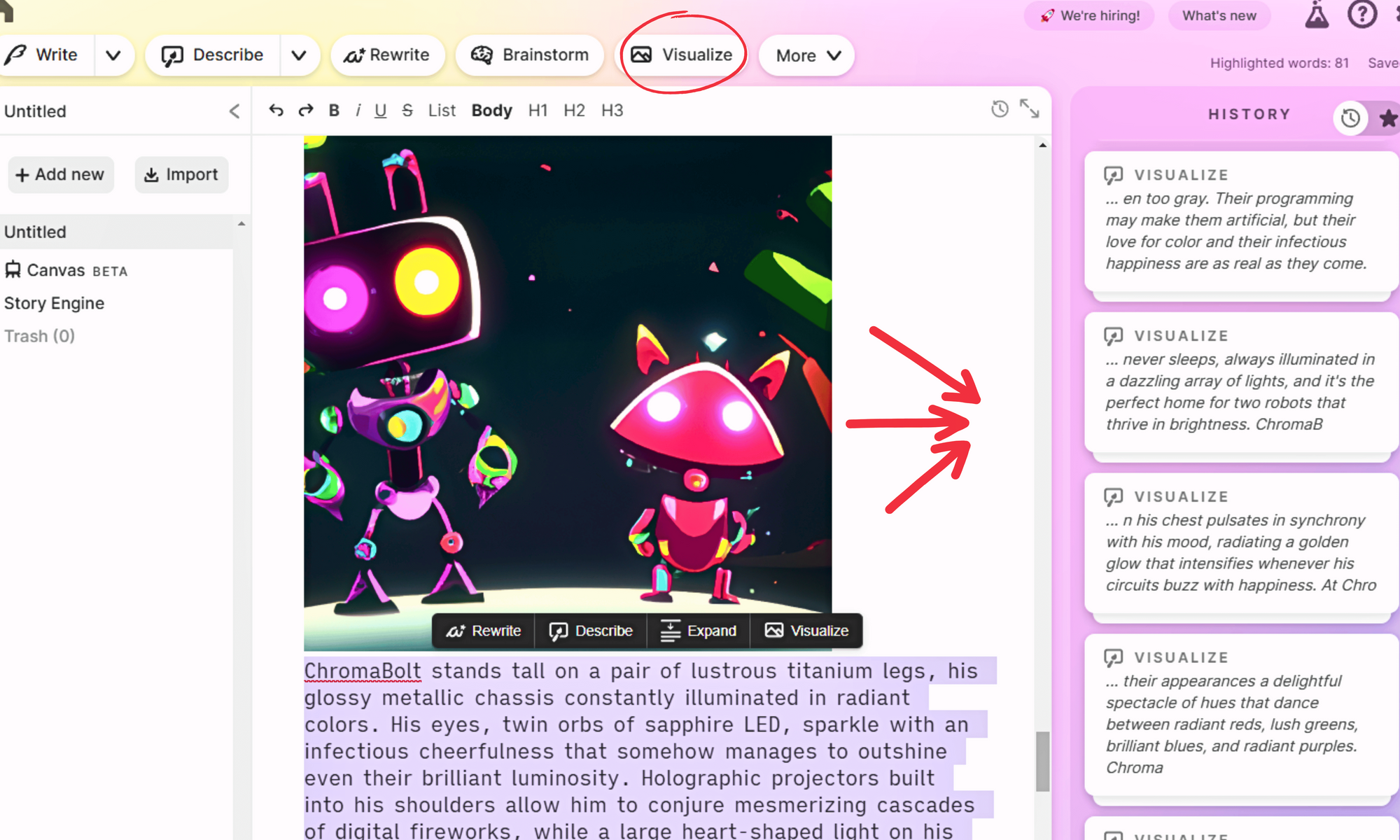Viewport: 1400px width, 840px height.
Task: Switch to starred favorites view
Action: click(1387, 118)
